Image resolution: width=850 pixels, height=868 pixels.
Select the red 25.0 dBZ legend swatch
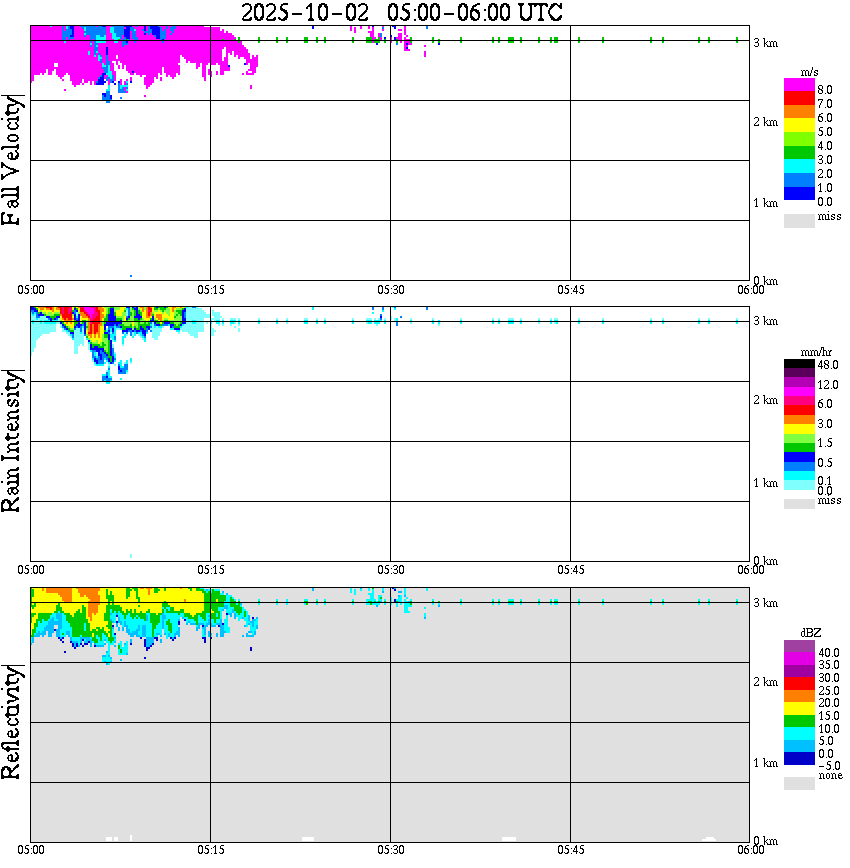click(799, 684)
